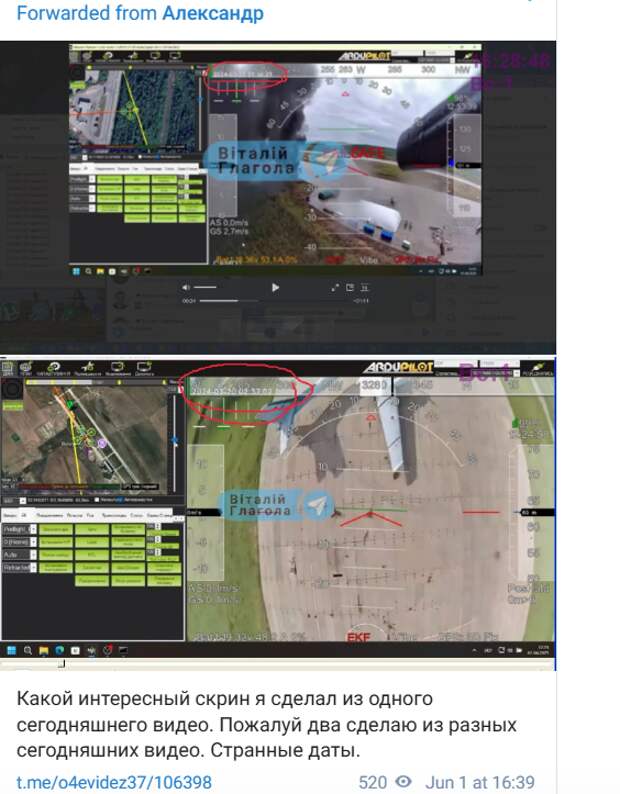Open the t.me/o4evidez37/106398 link
This screenshot has width=620, height=794.
pos(114,782)
